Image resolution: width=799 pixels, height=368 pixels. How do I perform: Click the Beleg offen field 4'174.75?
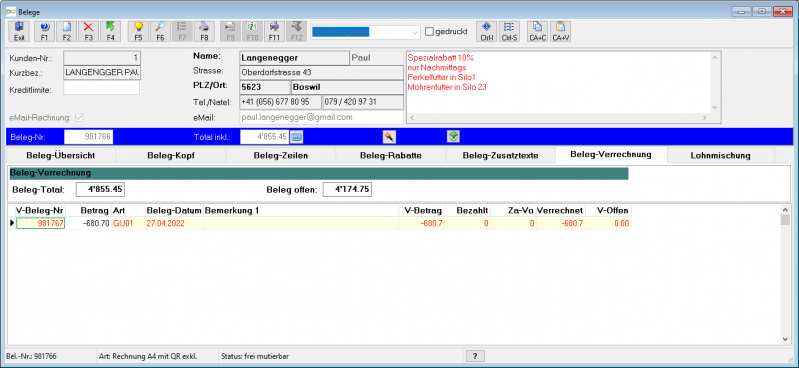pyautogui.click(x=347, y=190)
